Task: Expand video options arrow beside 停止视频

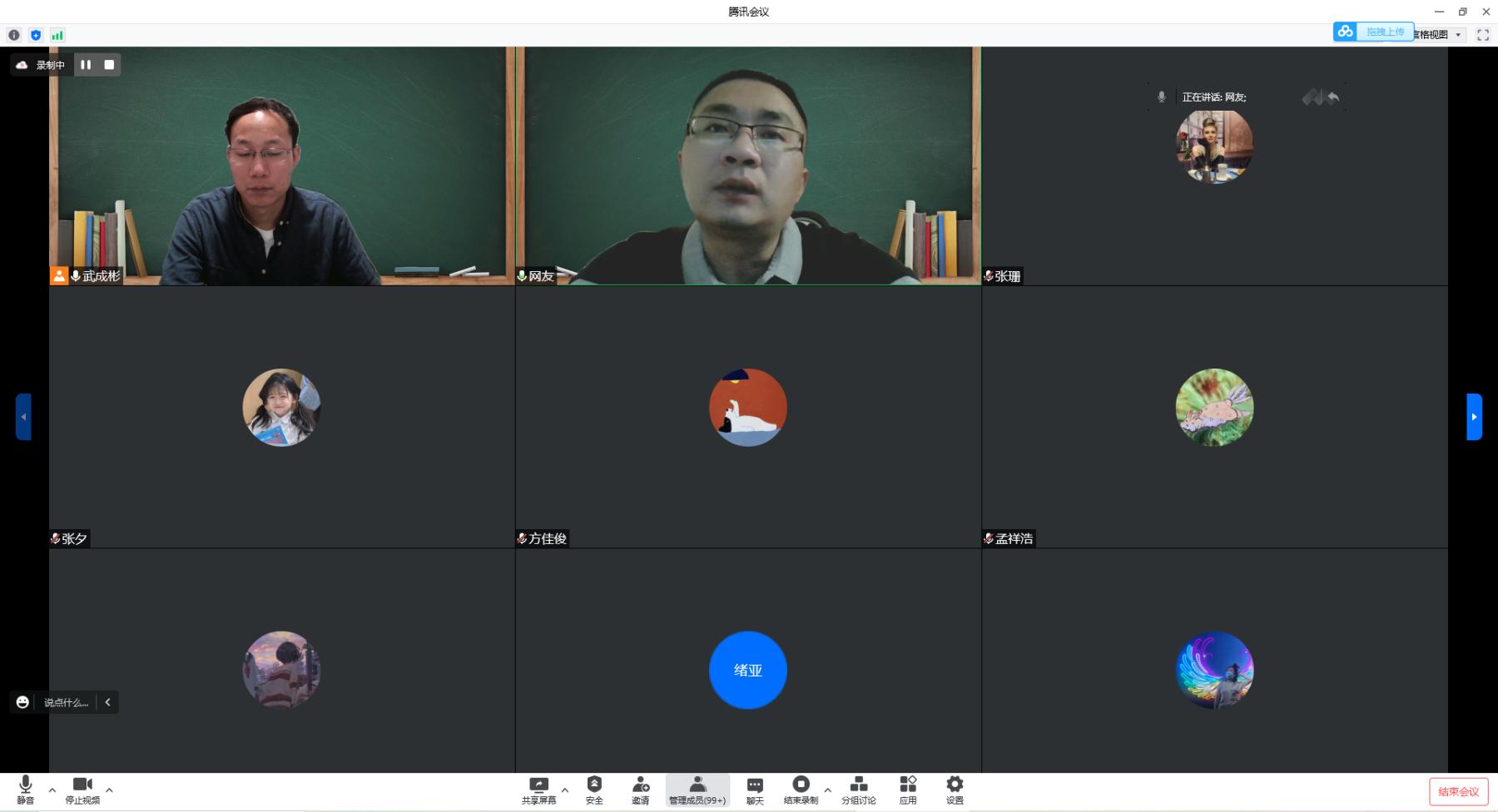Action: point(109,790)
